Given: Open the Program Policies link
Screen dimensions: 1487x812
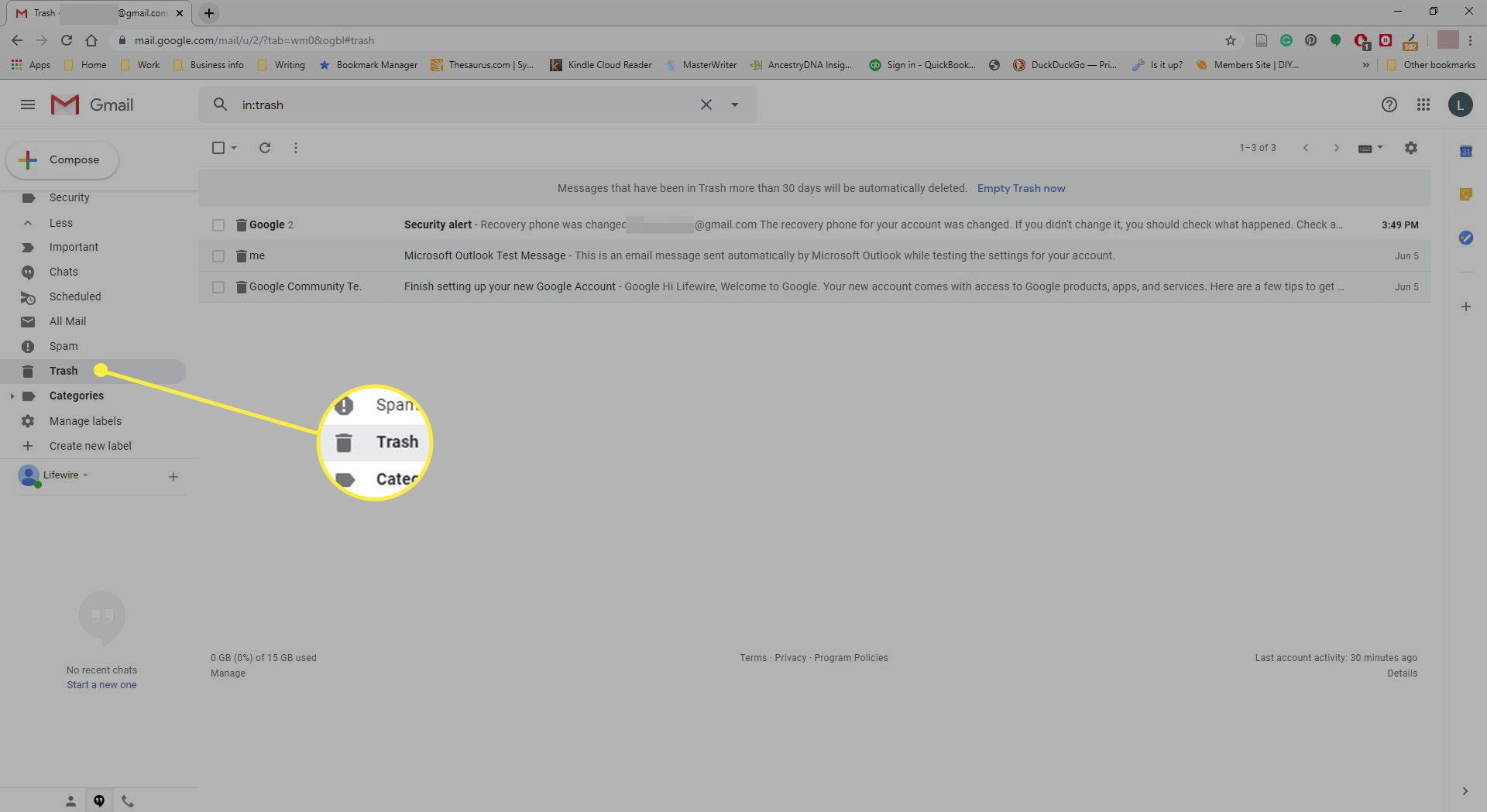Looking at the screenshot, I should pyautogui.click(x=850, y=658).
